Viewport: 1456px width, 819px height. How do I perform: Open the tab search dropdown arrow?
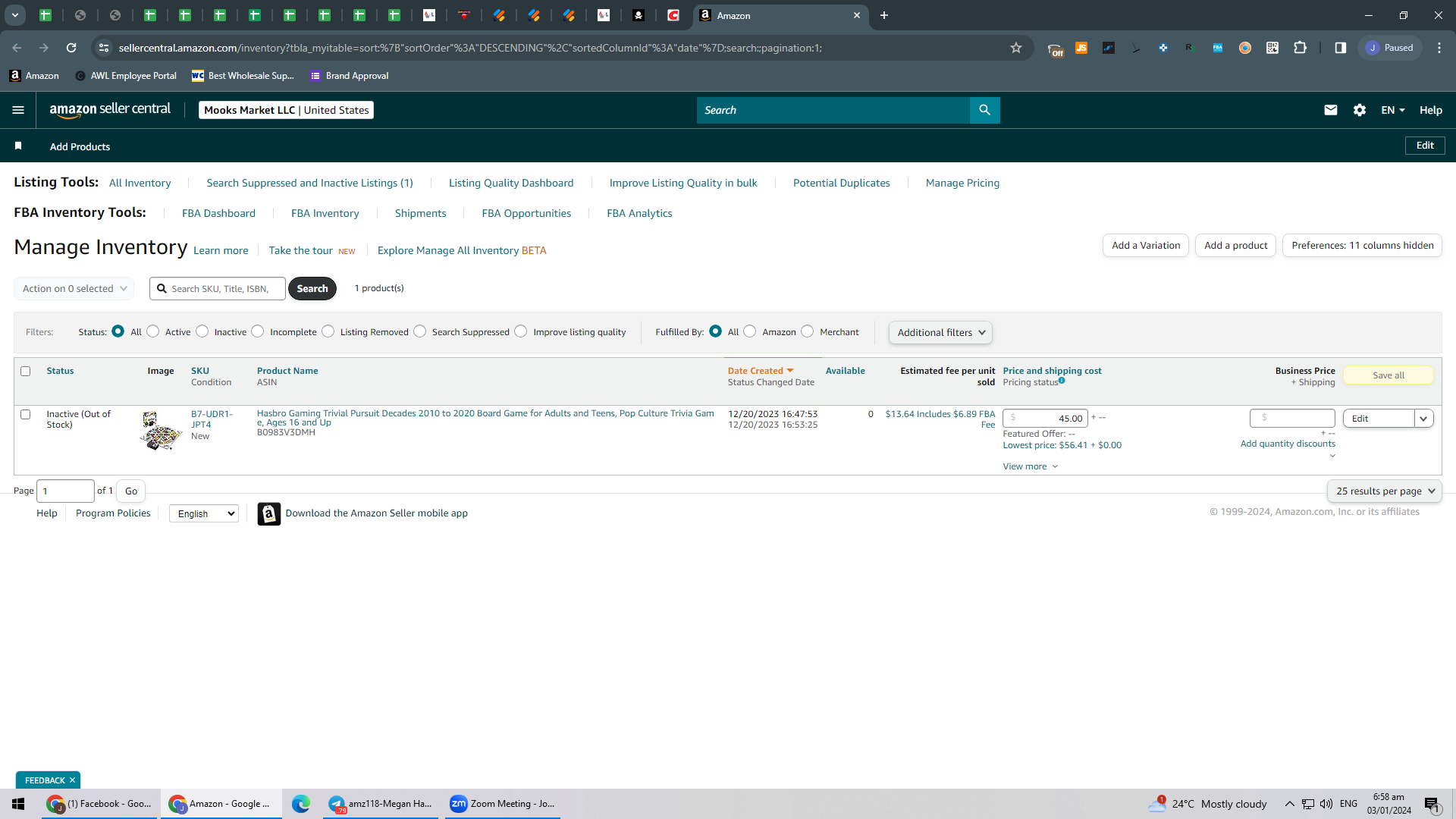pyautogui.click(x=15, y=15)
